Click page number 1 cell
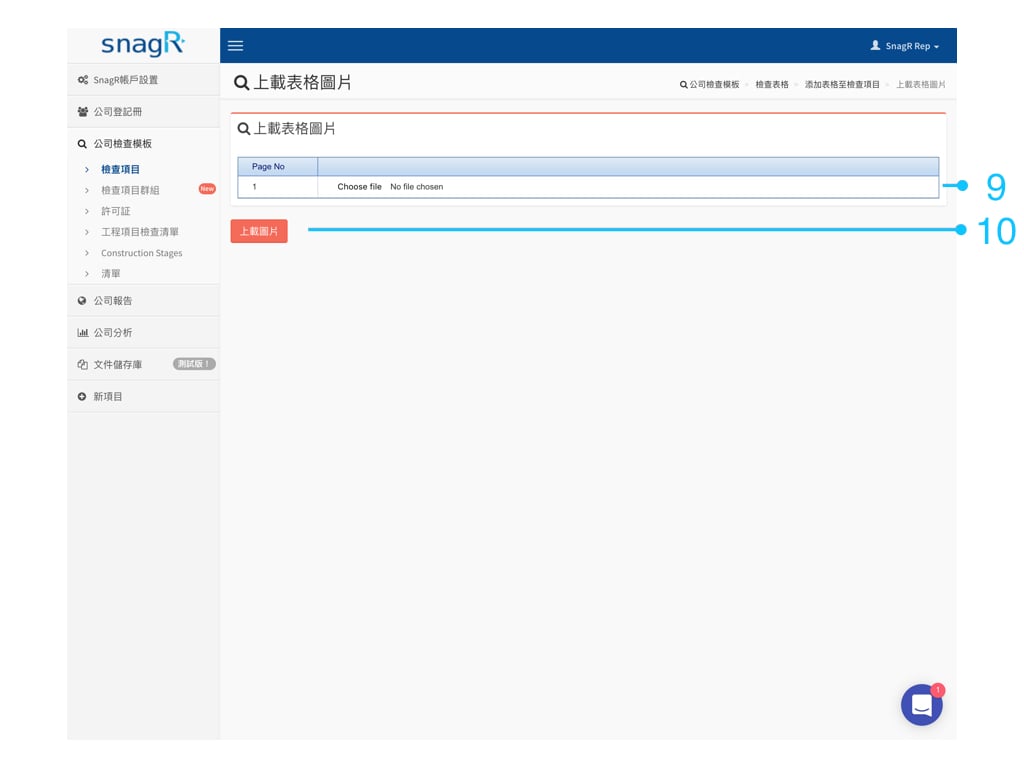Image resolution: width=1024 pixels, height=768 pixels. pyautogui.click(x=278, y=187)
